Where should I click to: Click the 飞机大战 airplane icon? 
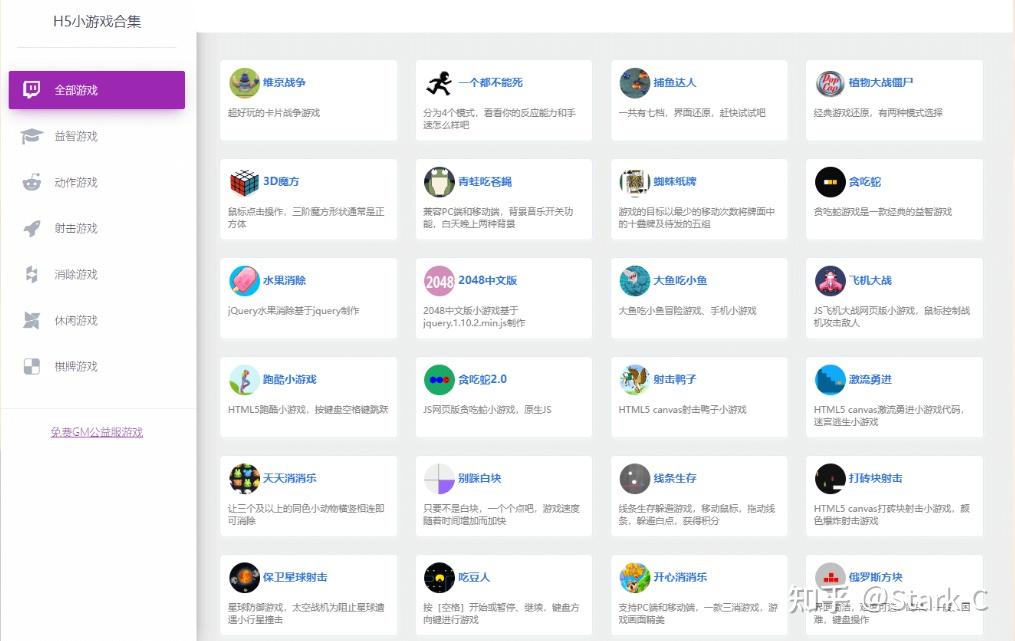click(831, 281)
